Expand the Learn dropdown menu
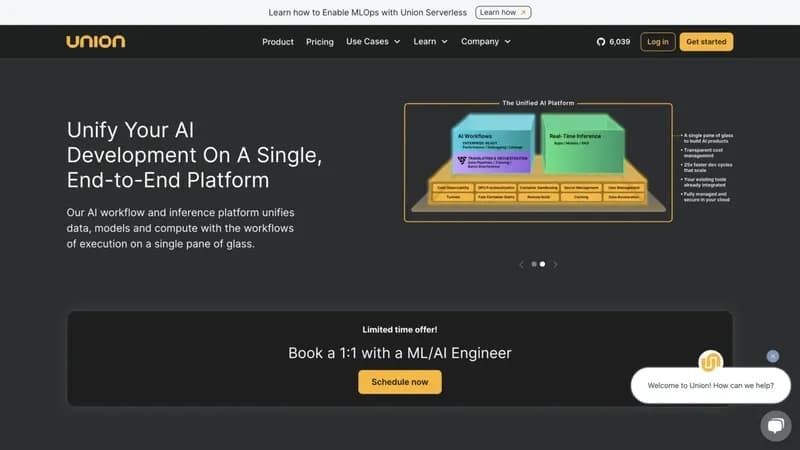This screenshot has height=450, width=800. click(x=430, y=42)
